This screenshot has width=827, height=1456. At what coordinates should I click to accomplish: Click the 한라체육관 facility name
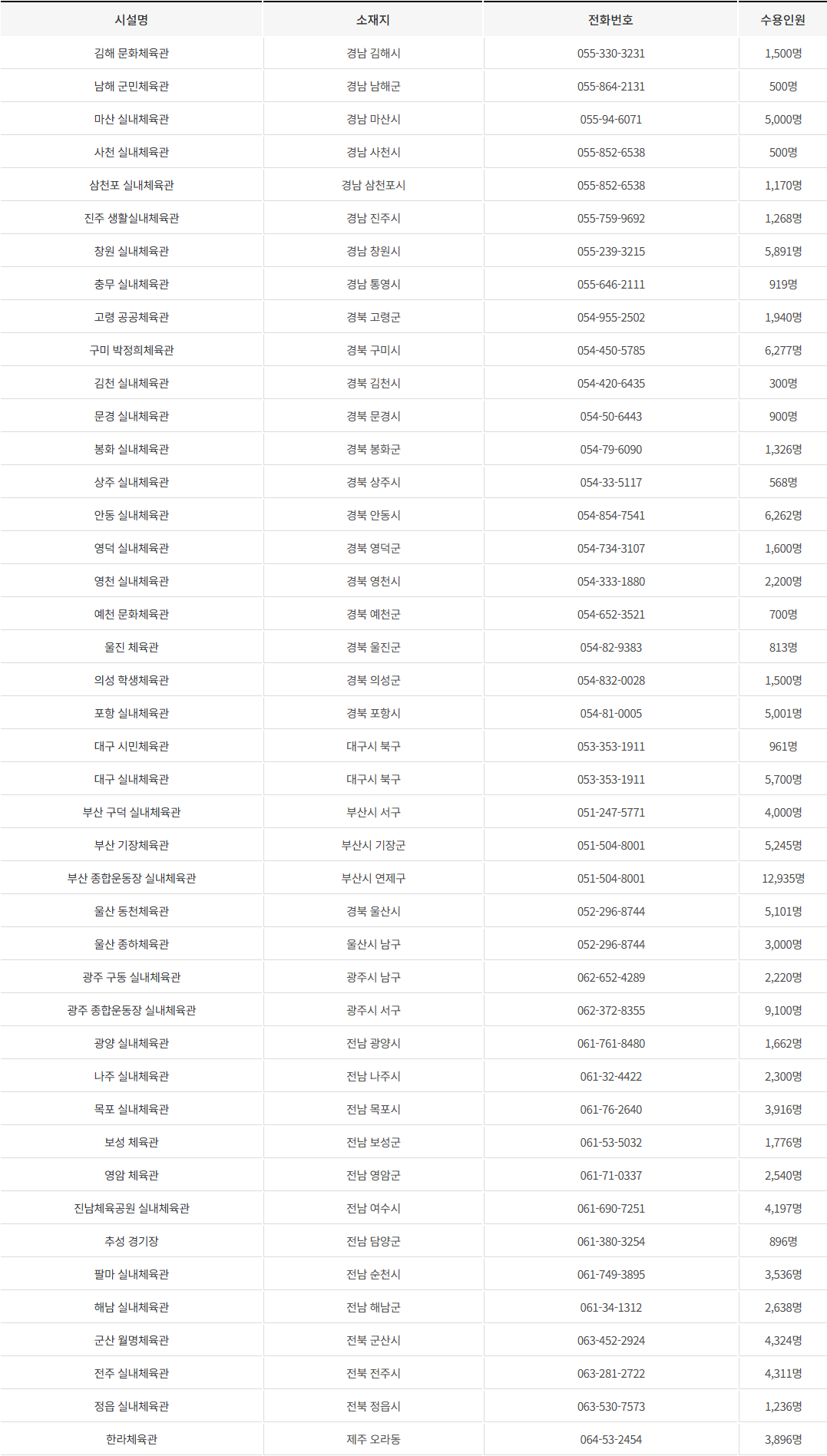coord(131,1439)
